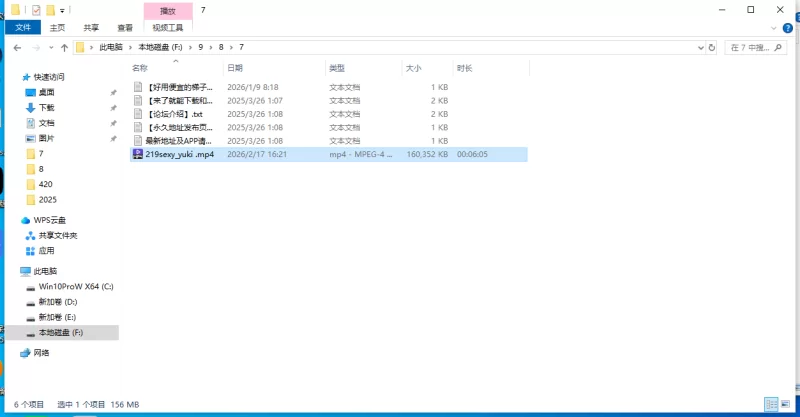The image size is (800, 417).
Task: Open Explorer help with the question mark icon
Action: (x=788, y=28)
